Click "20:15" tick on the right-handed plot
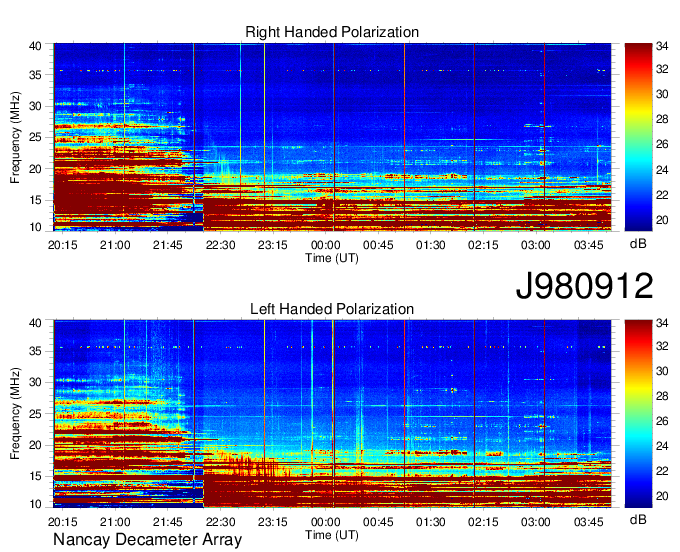Image resolution: width=680 pixels, height=552 pixels. [x=62, y=245]
